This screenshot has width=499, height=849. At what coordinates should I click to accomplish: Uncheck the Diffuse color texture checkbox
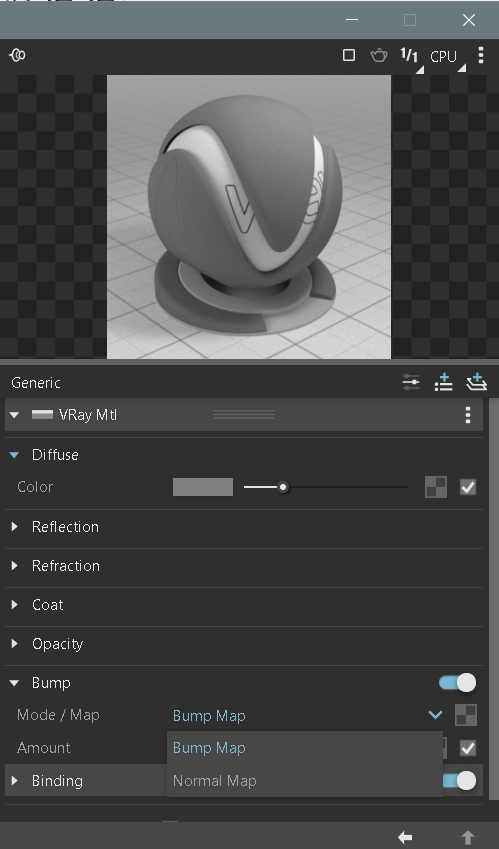pos(468,487)
